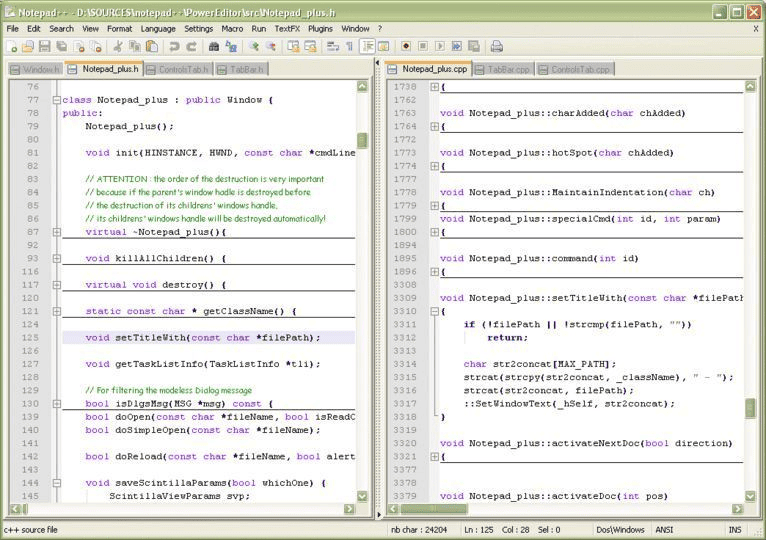Screen dimensions: 766x540
Task: Undo the last edit via toolbar arrow
Action: [173, 46]
